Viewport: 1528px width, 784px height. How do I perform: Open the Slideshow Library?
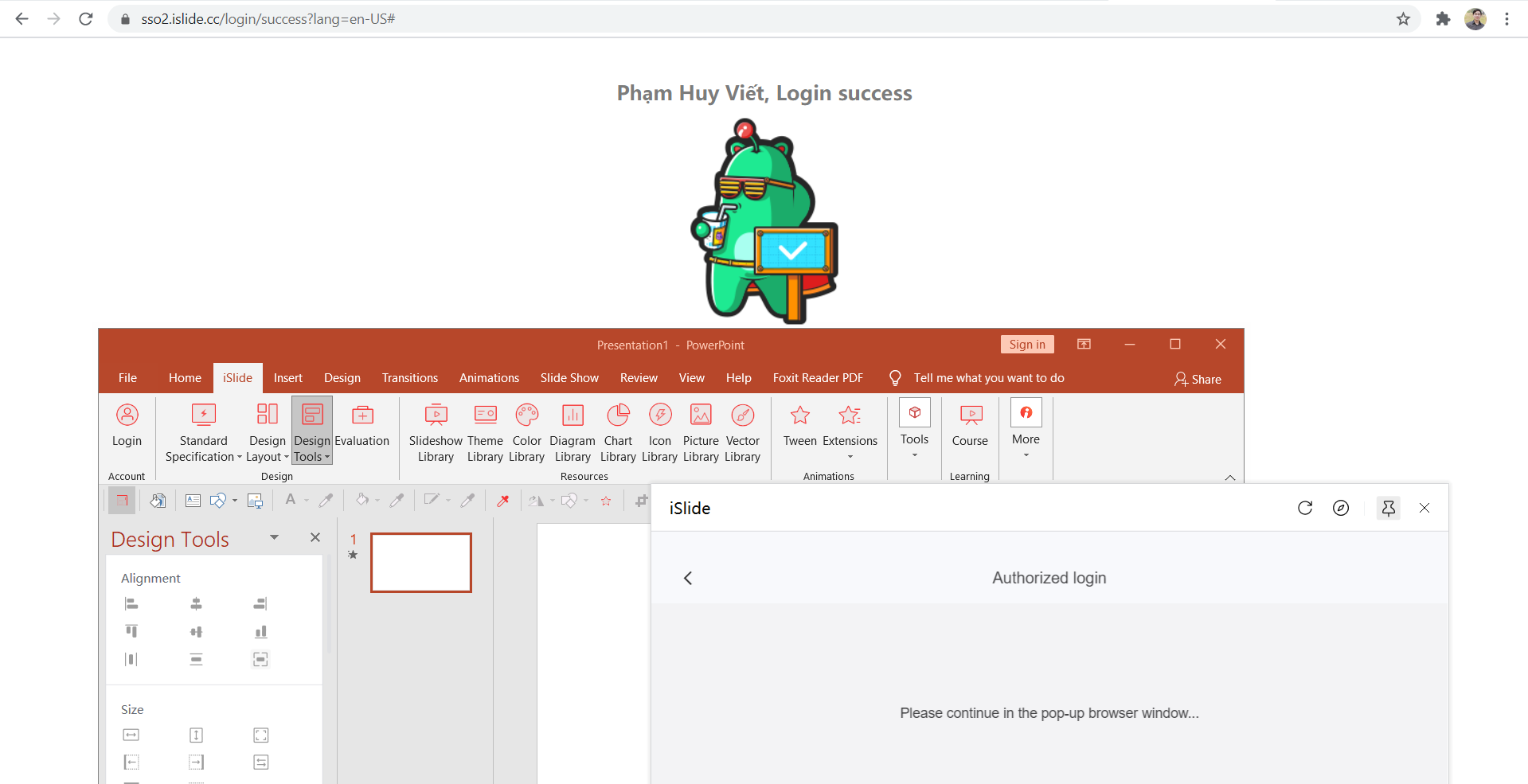[x=436, y=433]
